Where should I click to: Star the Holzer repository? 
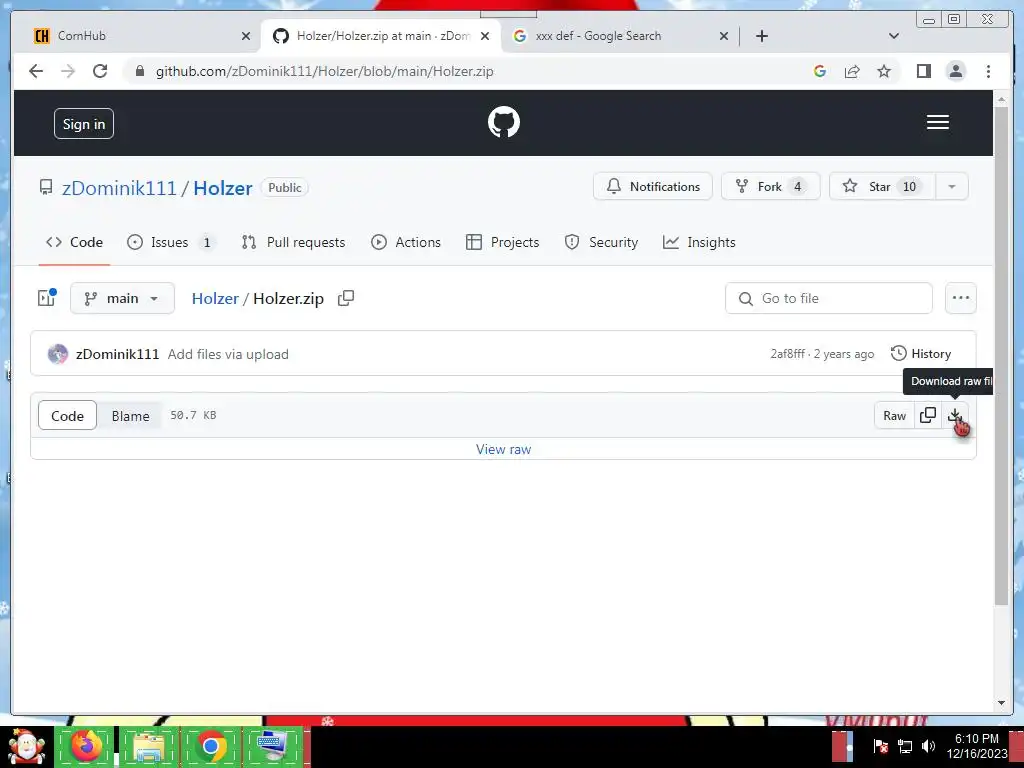pos(882,186)
